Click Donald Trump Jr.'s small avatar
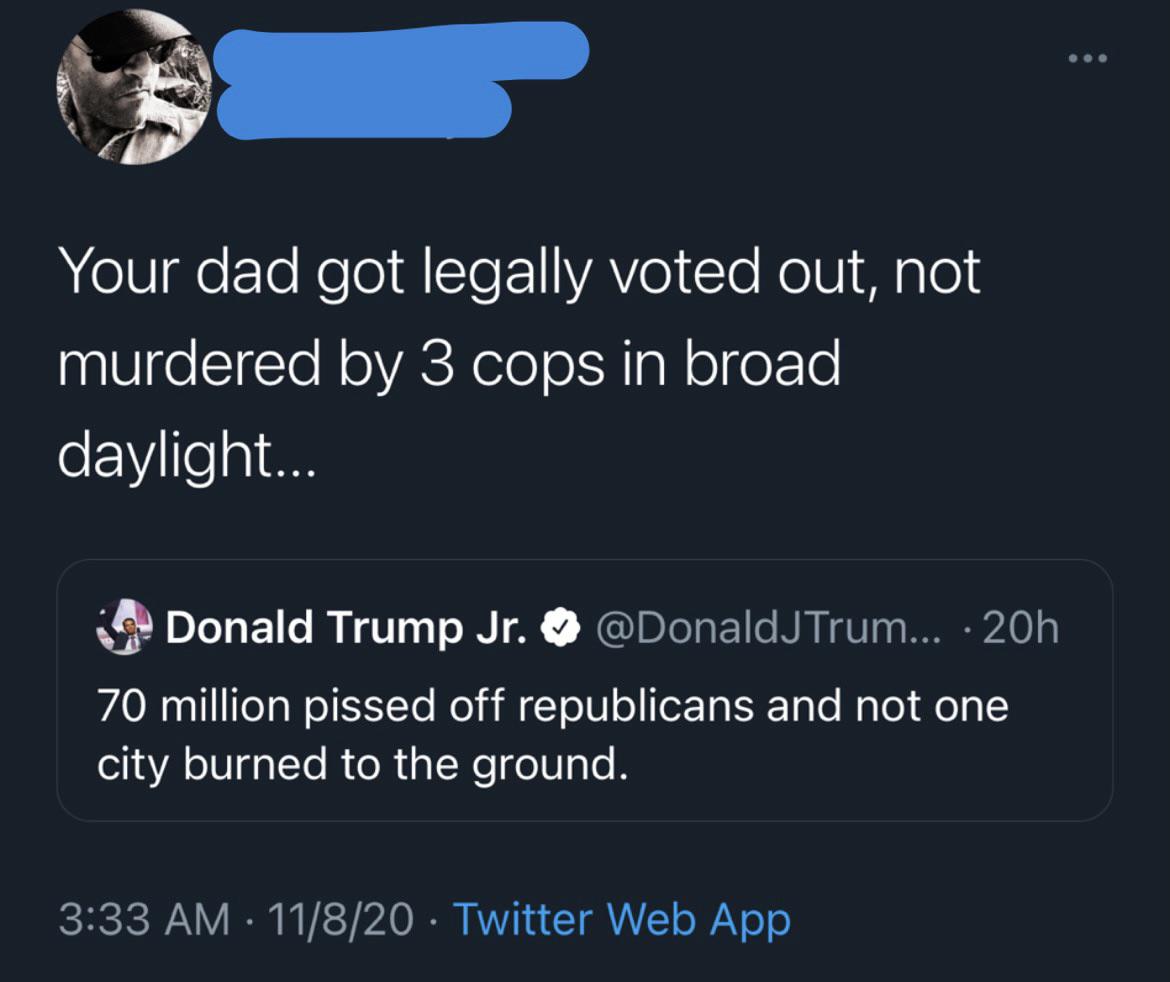The image size is (1170, 982). tap(121, 627)
